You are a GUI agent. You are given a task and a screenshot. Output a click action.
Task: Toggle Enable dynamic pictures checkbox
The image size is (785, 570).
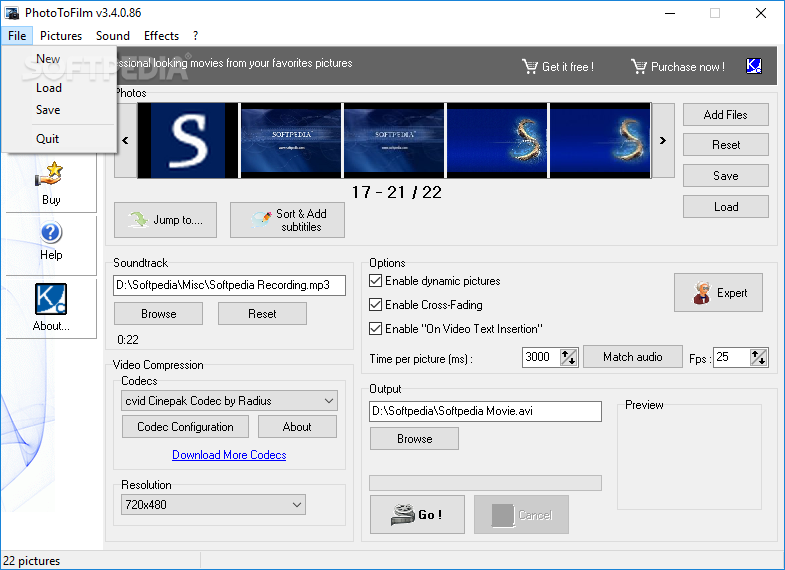[x=375, y=281]
